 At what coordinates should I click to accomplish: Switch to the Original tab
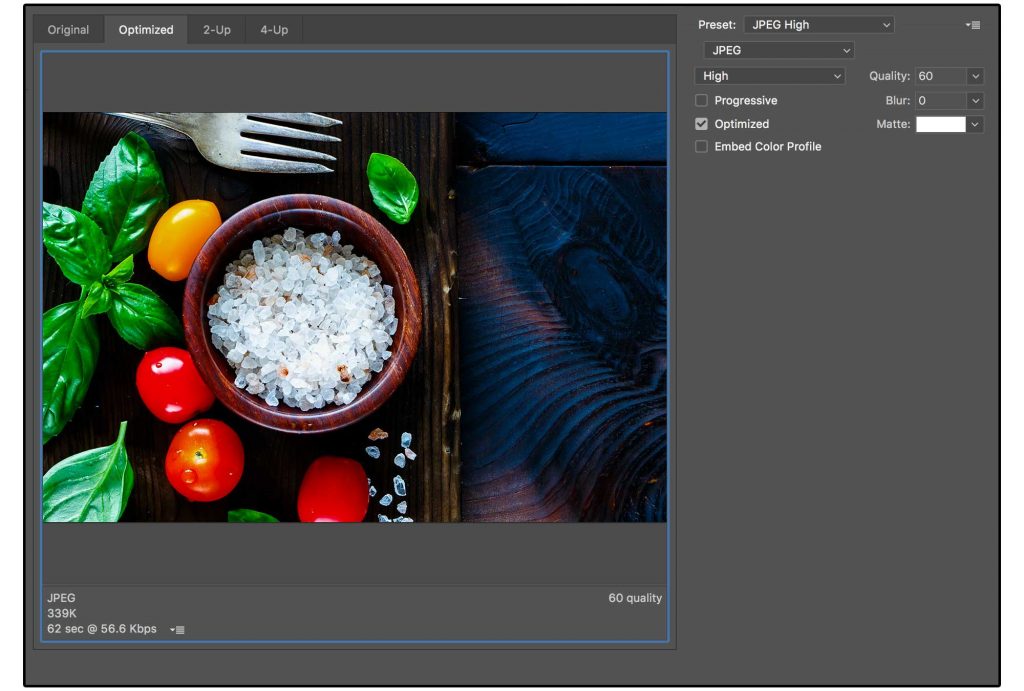[68, 30]
